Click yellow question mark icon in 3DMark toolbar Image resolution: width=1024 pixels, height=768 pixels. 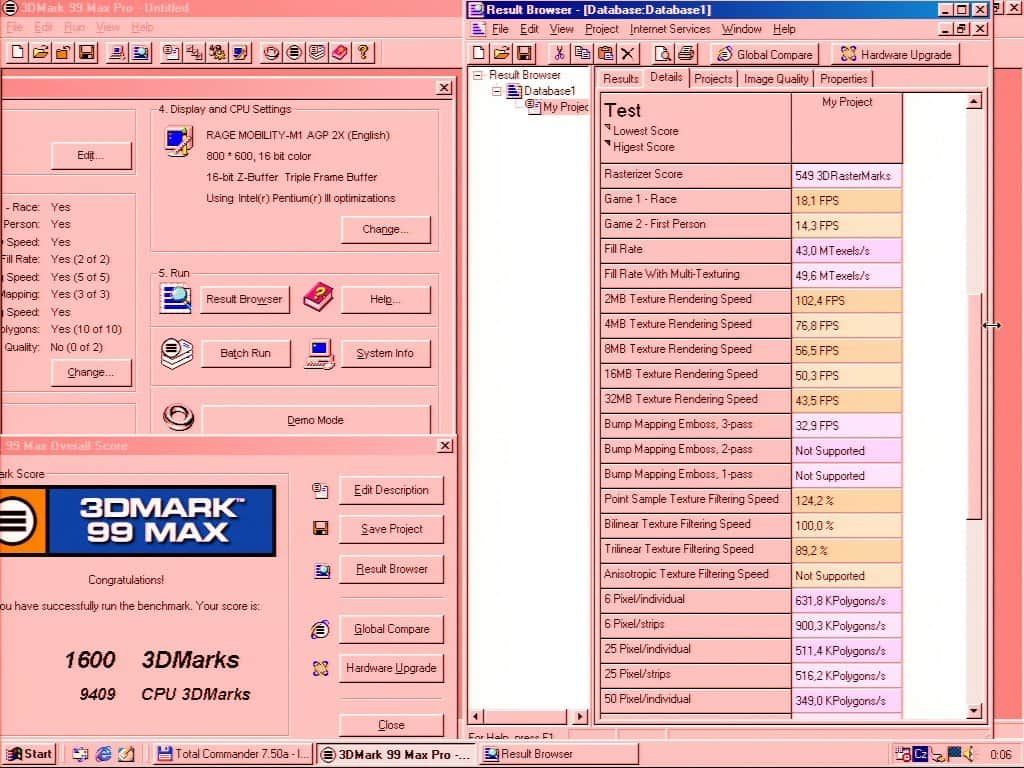point(363,52)
